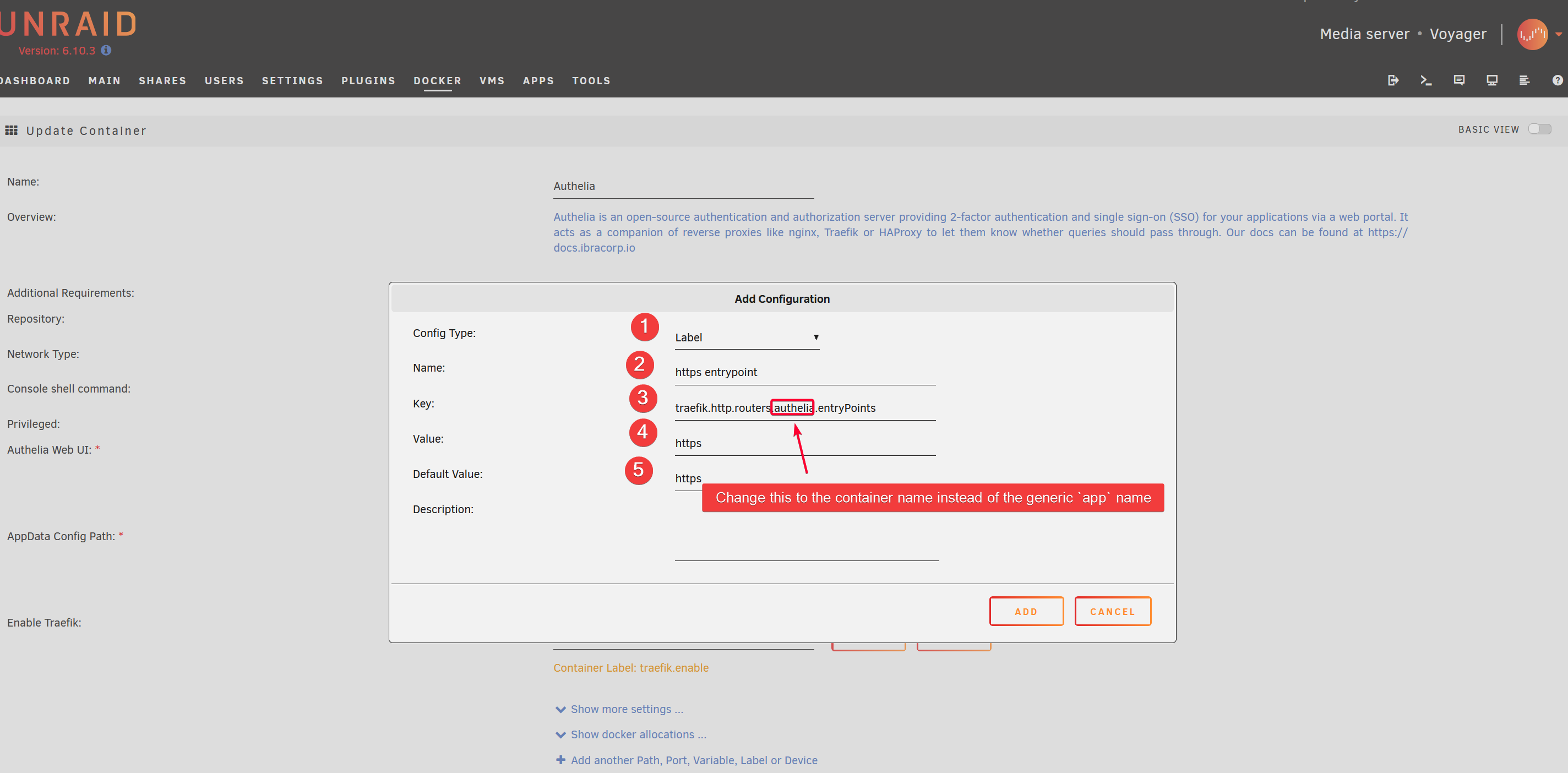The image size is (1568, 773).
Task: Click the version info icon
Action: point(106,51)
